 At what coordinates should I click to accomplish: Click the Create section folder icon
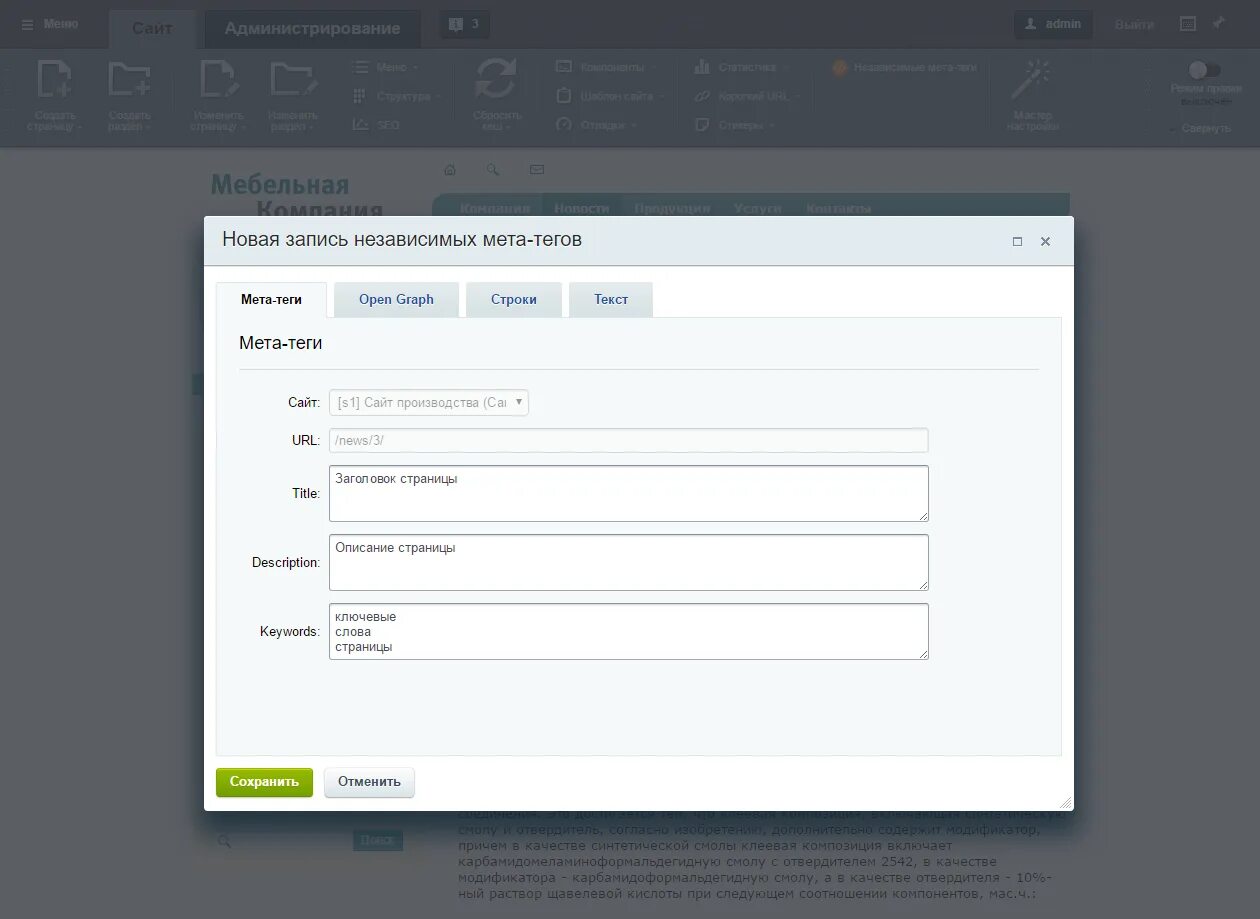click(x=130, y=81)
